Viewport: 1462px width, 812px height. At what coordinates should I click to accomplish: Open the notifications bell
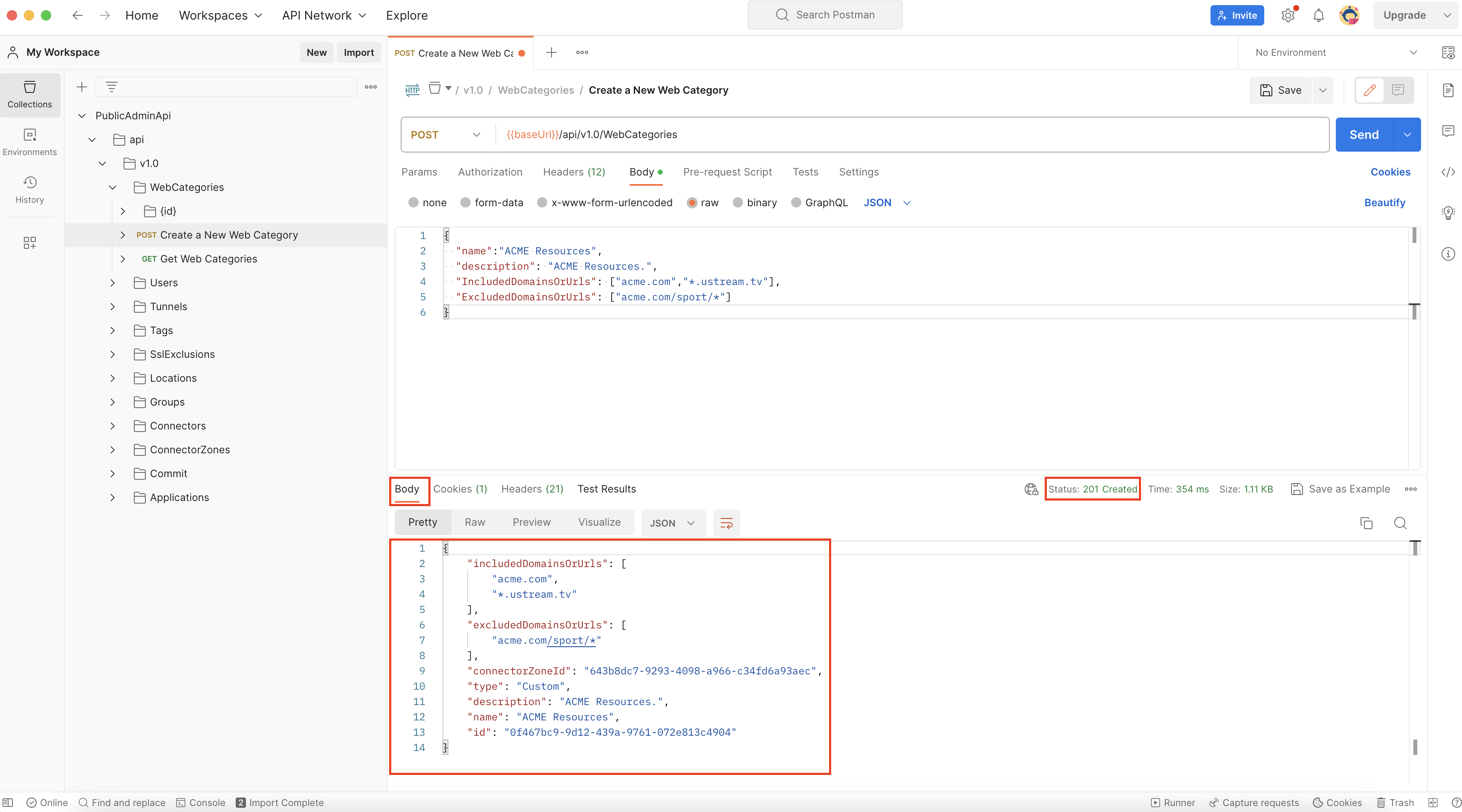point(1318,15)
